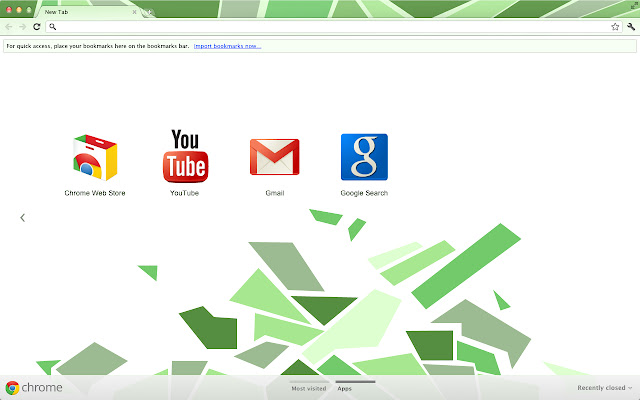
Task: Click Import bookmarks now link
Action: pos(227,46)
